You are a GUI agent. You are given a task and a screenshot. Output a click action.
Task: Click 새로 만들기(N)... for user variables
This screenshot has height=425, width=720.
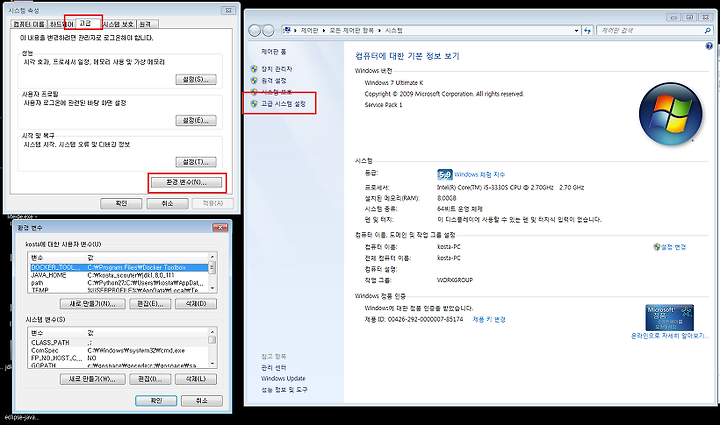[92, 304]
